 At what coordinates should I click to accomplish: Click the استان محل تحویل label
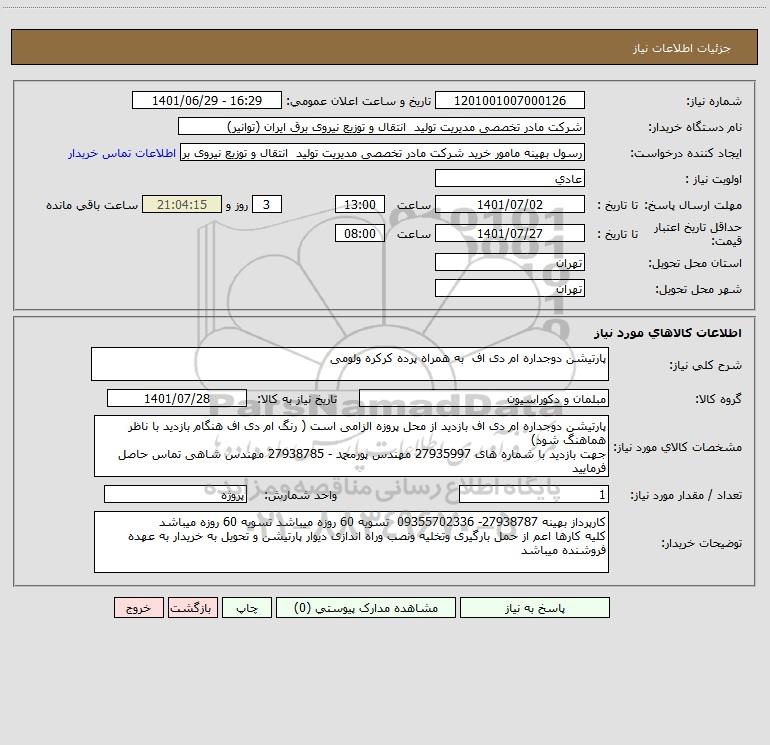coord(695,264)
